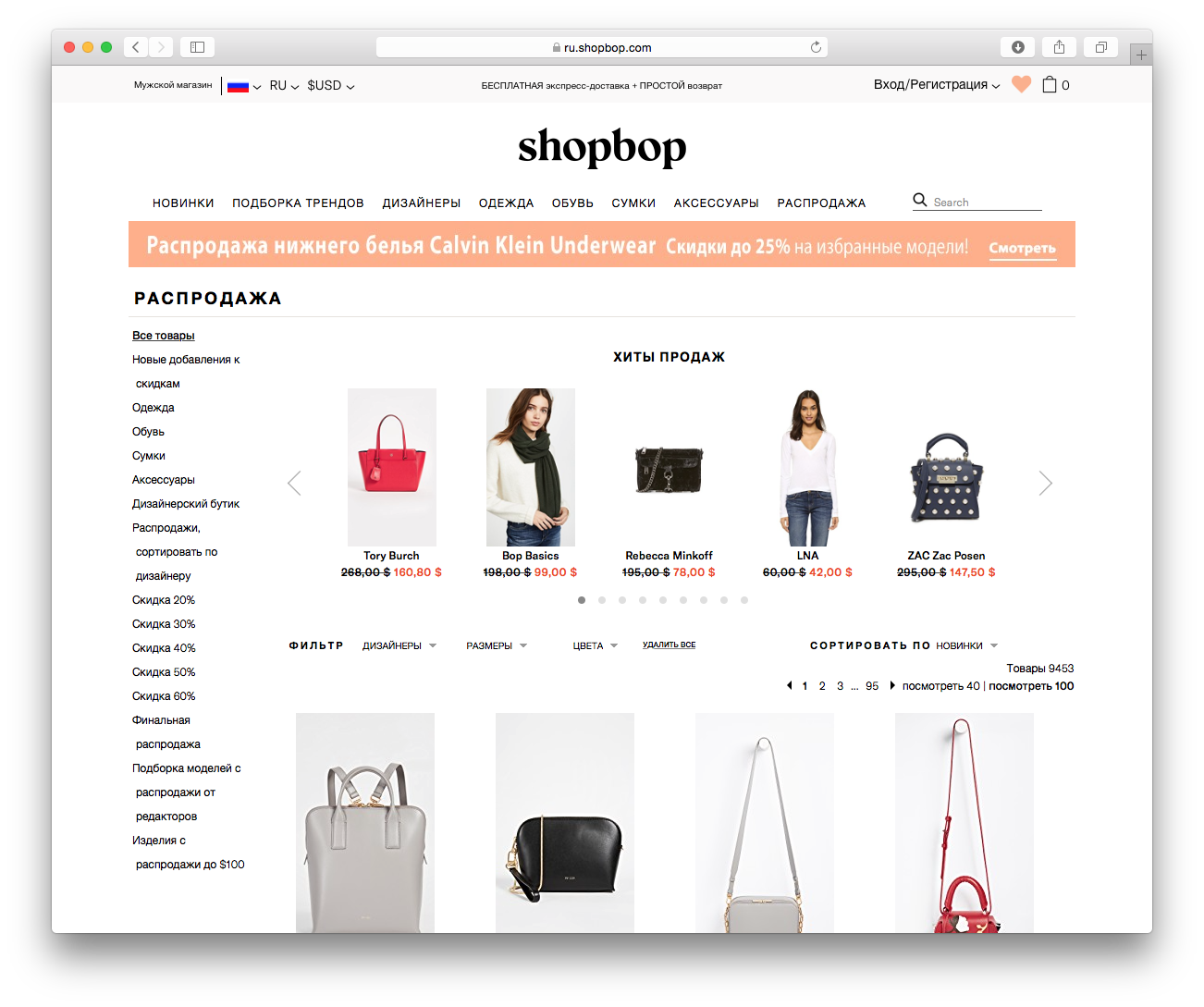1204x1007 pixels.
Task: Go to previous bestsellers with left arrow
Action: (294, 483)
